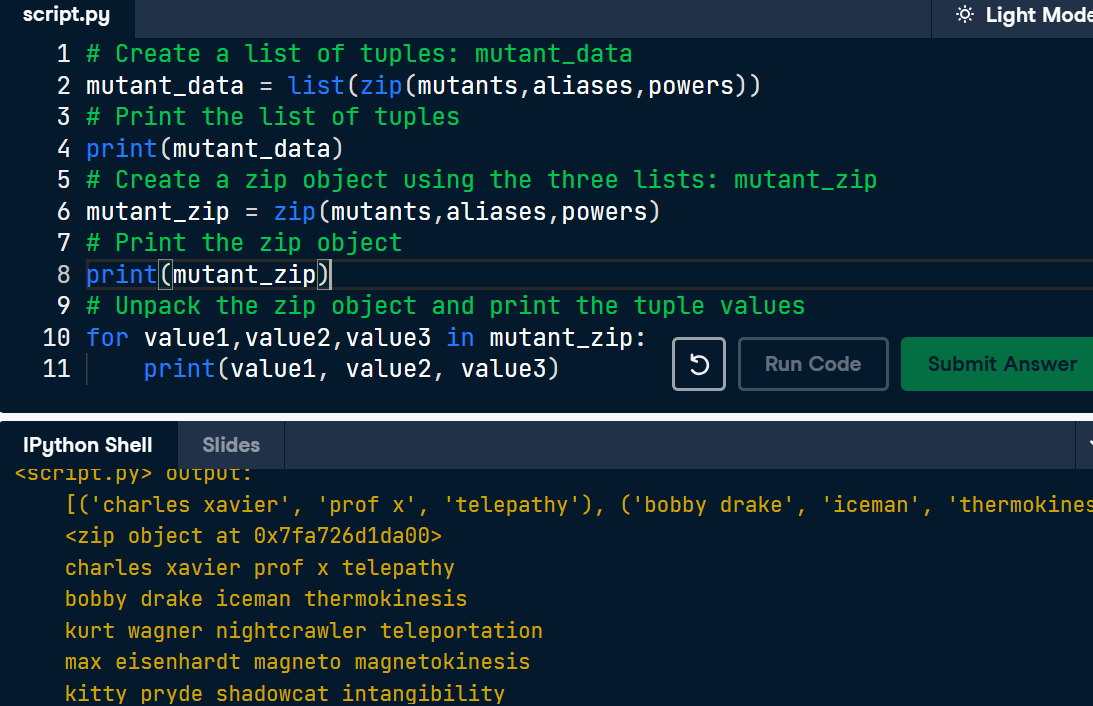
Task: Click the 'for value1,value2,value3 in mutant_zip:' line
Action: pos(366,337)
